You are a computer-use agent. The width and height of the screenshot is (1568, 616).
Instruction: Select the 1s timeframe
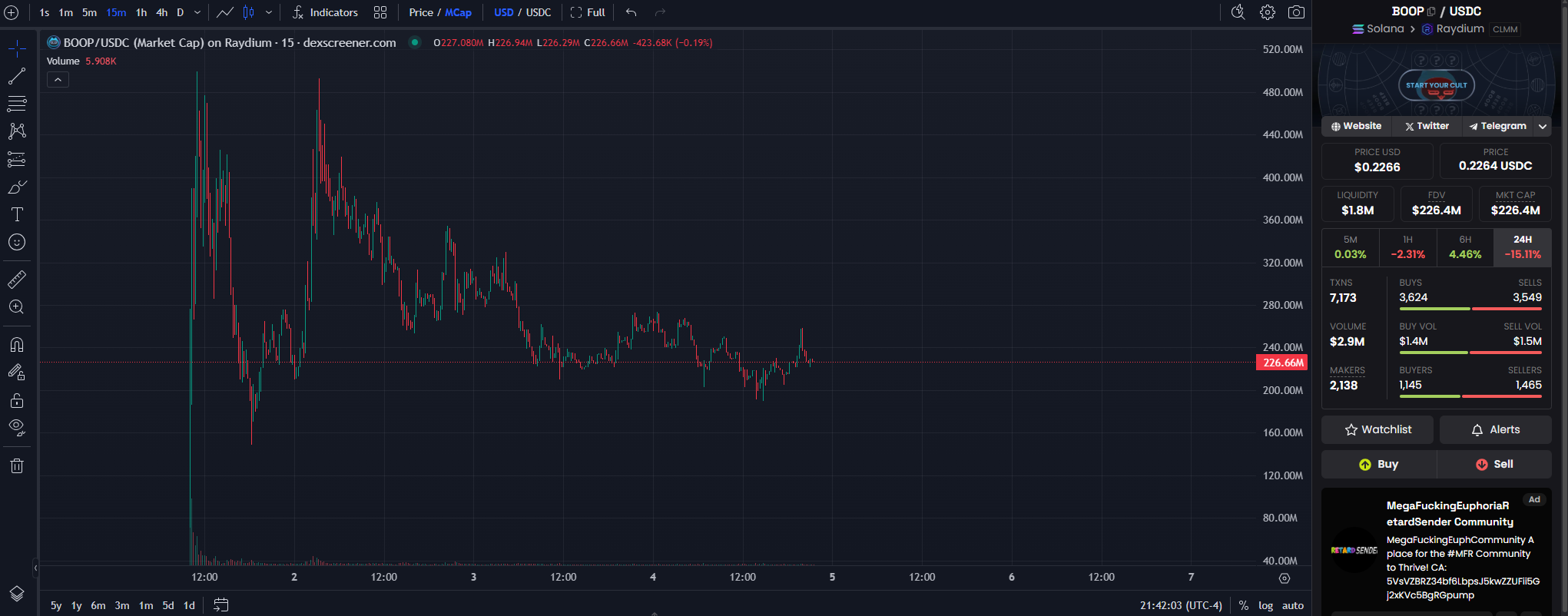(x=45, y=12)
